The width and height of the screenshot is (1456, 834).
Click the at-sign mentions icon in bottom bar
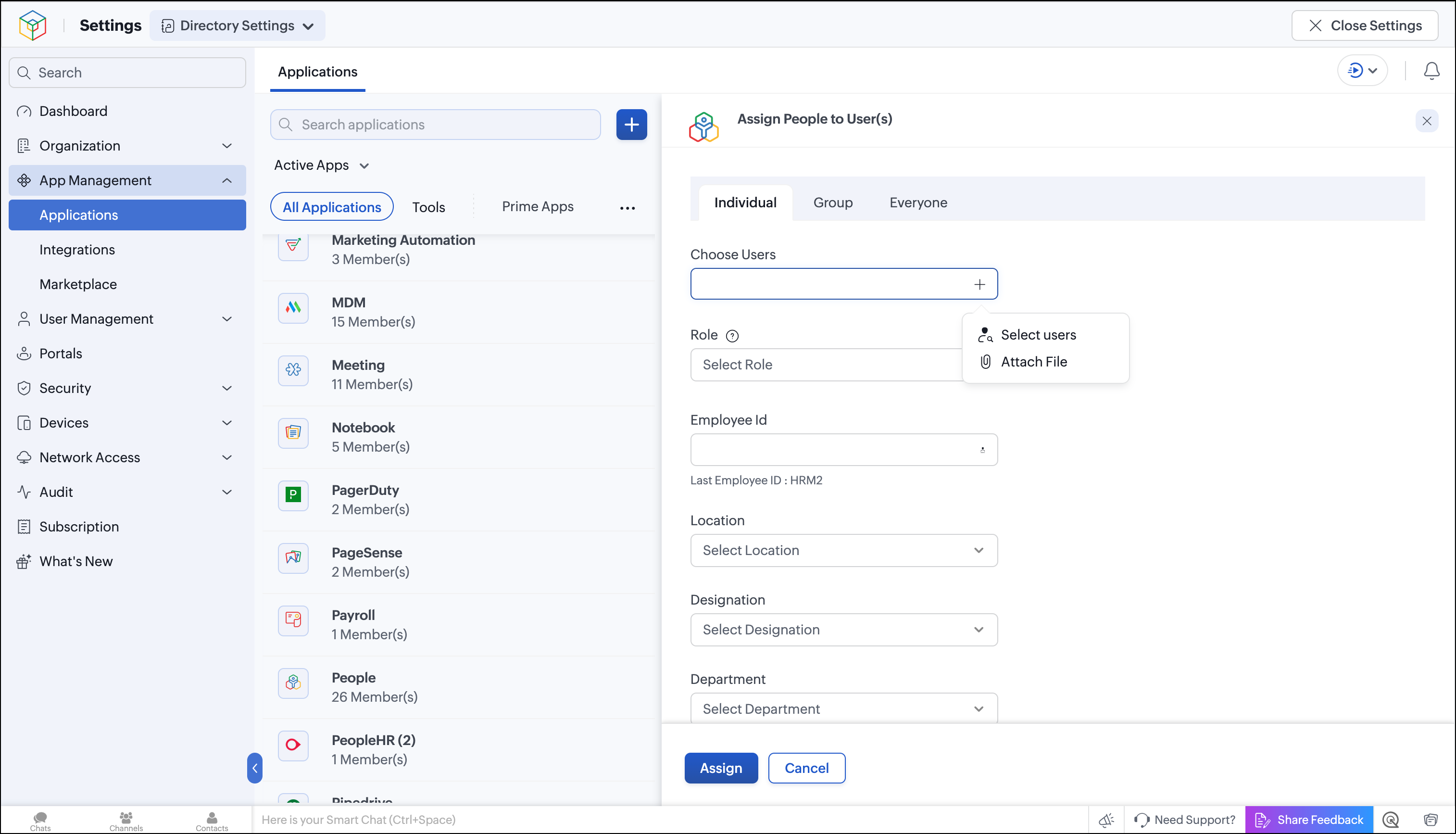pyautogui.click(x=1390, y=820)
